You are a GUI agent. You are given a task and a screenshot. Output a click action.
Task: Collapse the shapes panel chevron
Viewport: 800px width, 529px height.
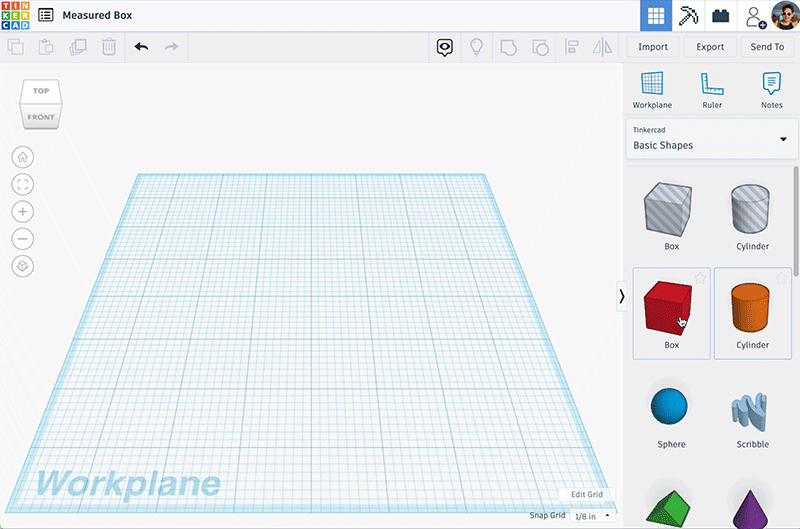tap(621, 296)
